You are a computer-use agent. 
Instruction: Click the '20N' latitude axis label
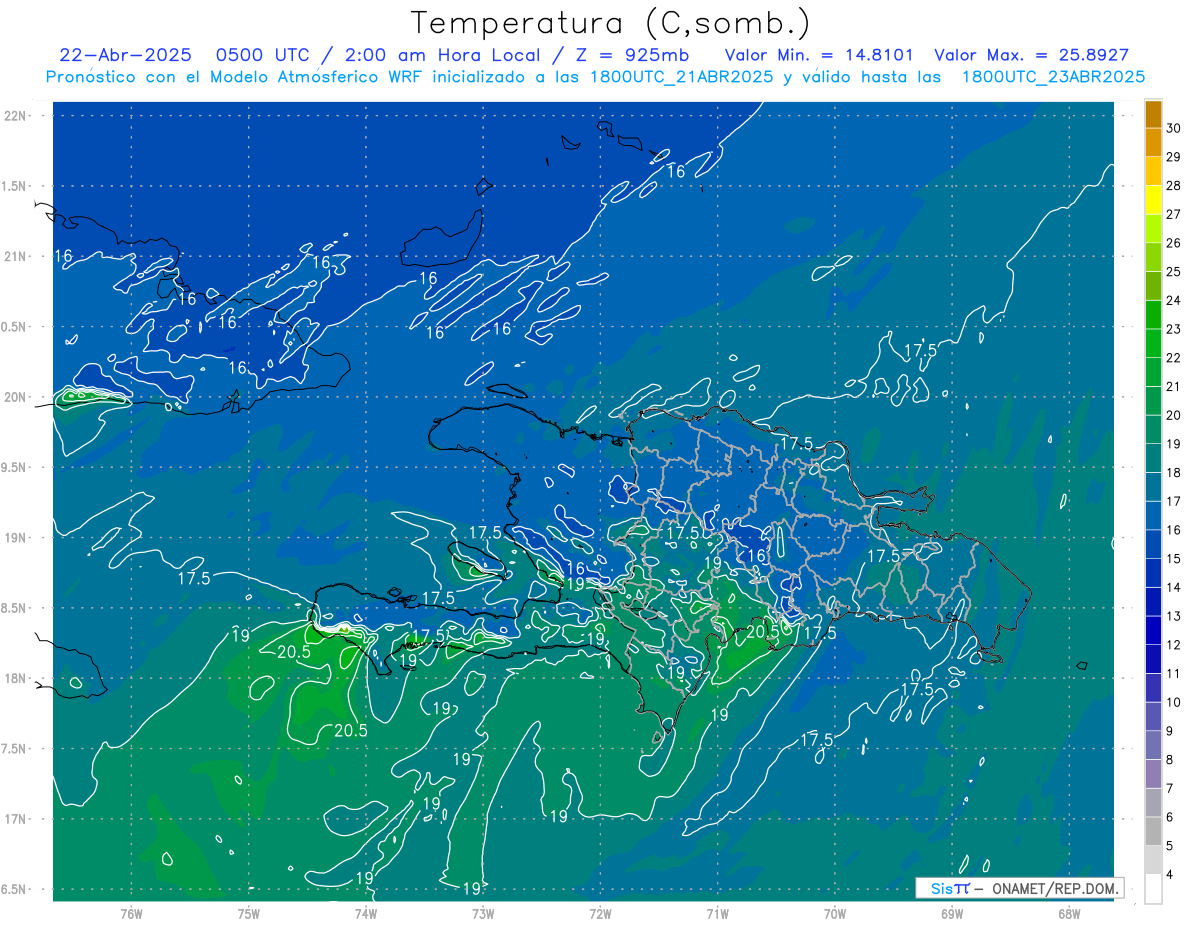[x=15, y=397]
